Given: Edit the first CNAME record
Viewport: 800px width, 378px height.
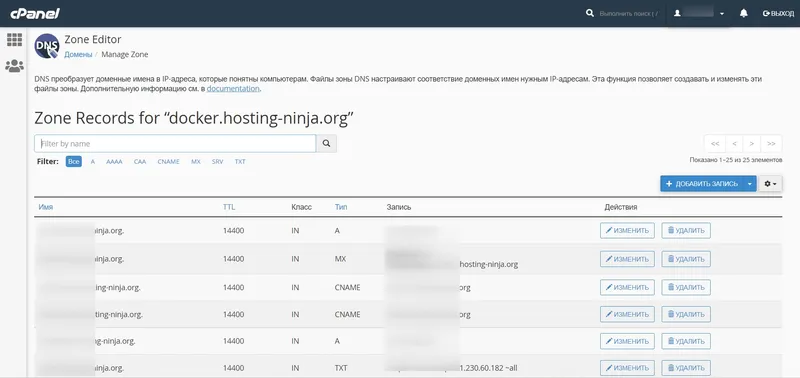Looking at the screenshot, I should point(627,287).
